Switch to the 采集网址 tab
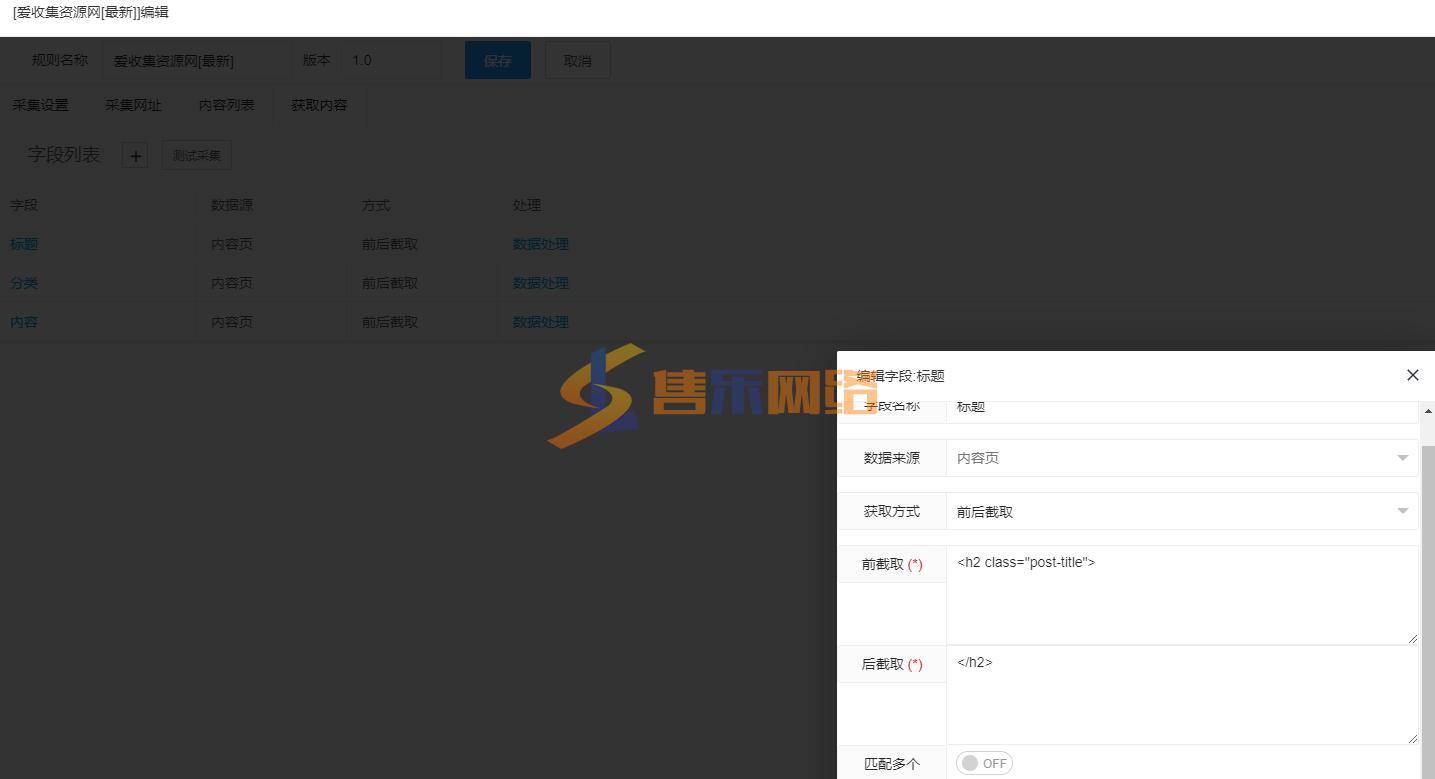Viewport: 1435px width, 779px height. pyautogui.click(x=134, y=105)
